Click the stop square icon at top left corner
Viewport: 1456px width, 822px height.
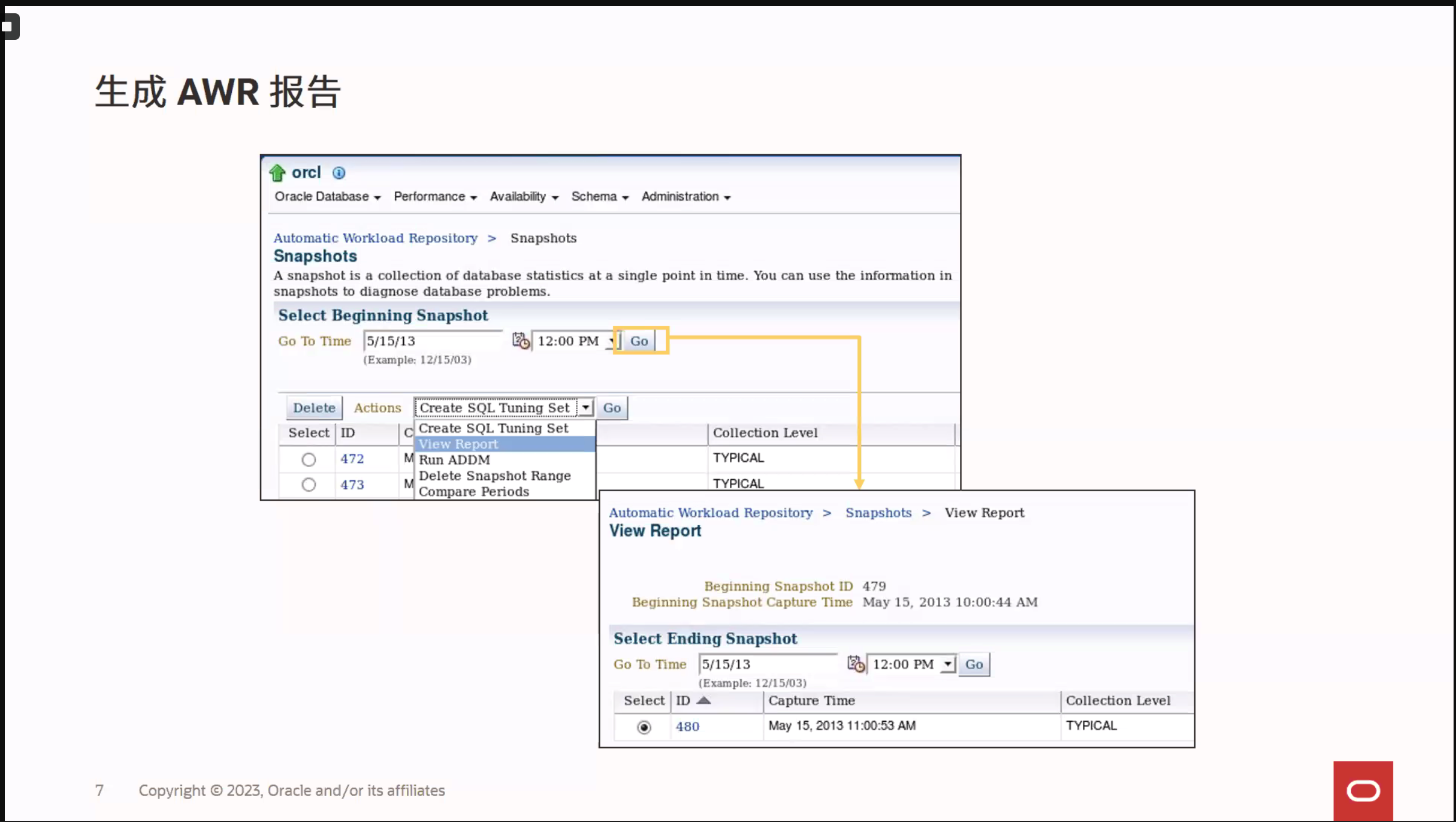7,27
